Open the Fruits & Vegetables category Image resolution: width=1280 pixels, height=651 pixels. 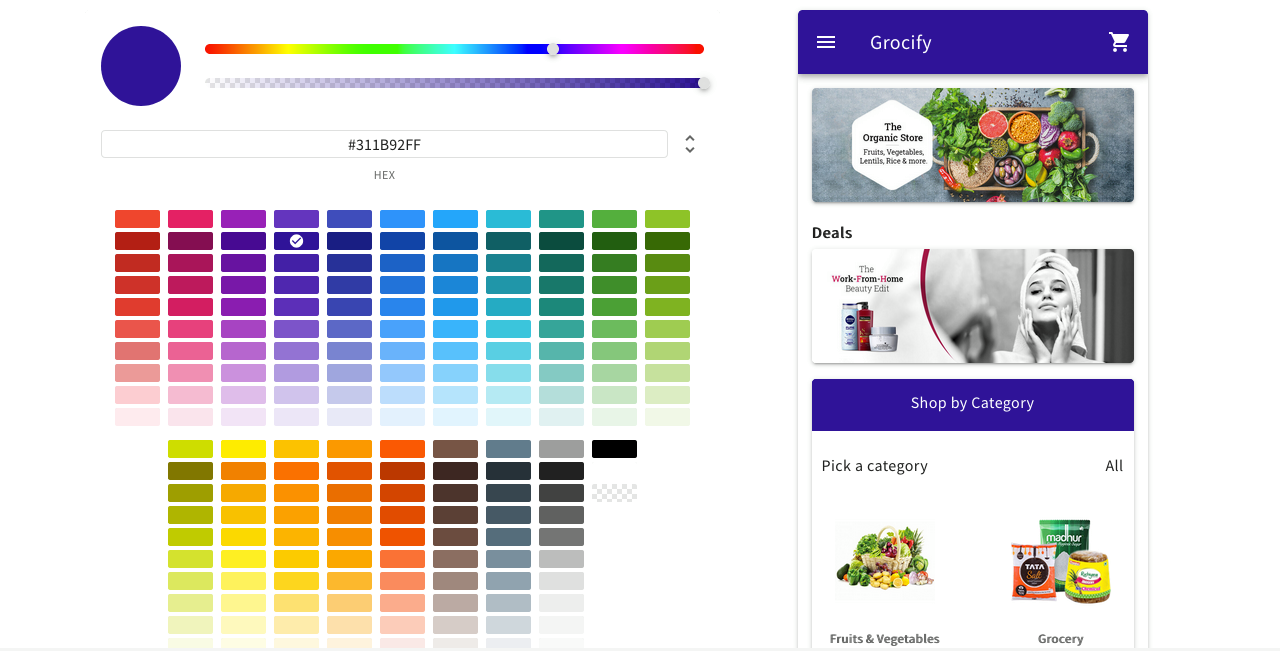pos(884,560)
